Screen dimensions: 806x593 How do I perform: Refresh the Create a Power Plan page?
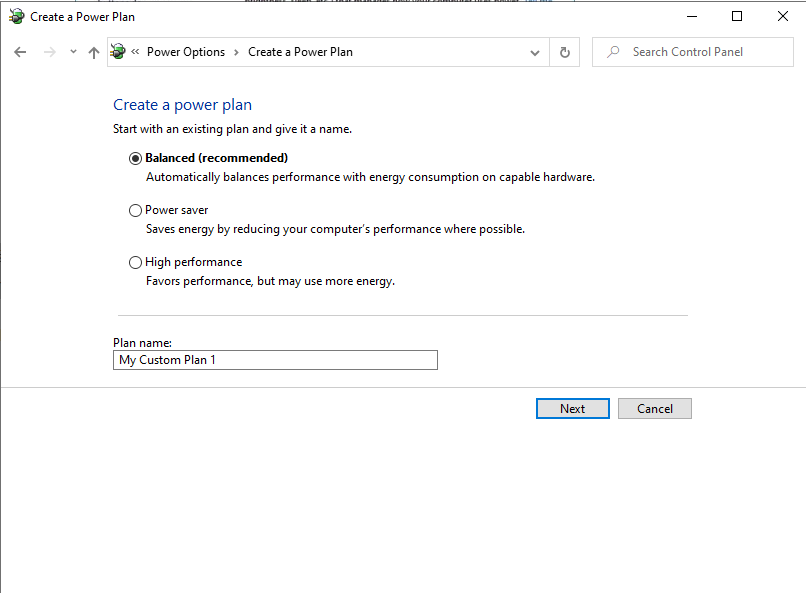coord(565,52)
